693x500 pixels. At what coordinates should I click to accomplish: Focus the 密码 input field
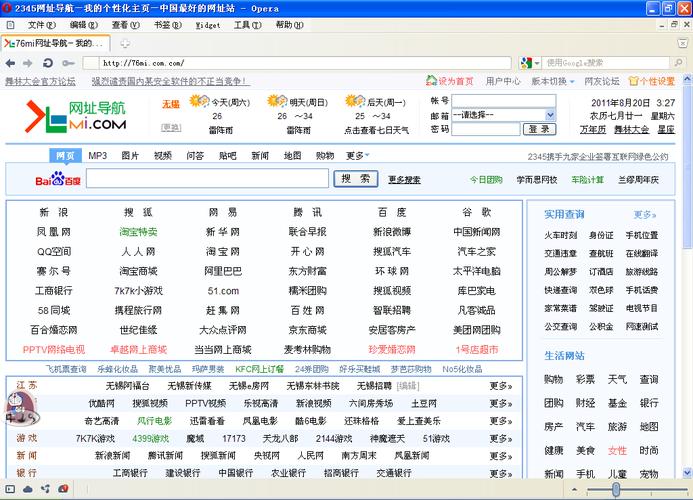point(486,129)
